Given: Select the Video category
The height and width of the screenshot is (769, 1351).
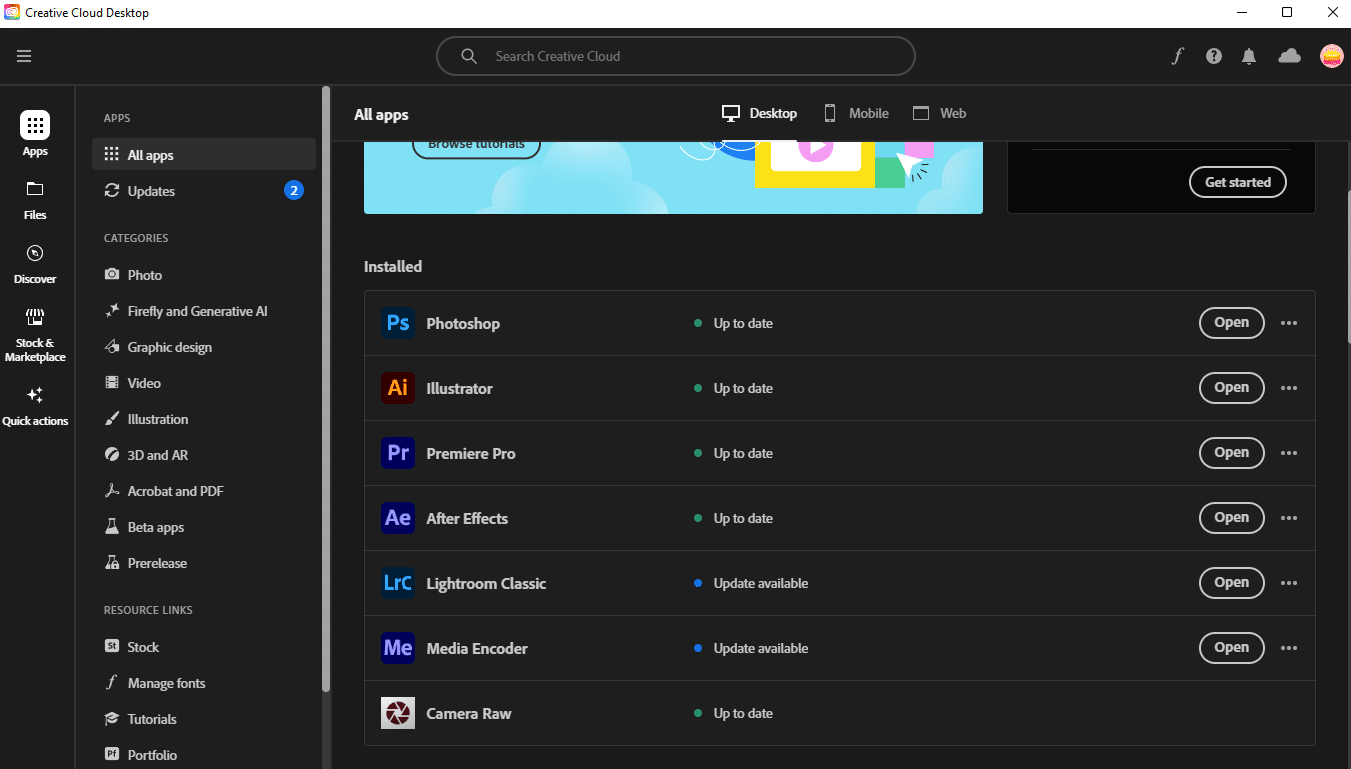Looking at the screenshot, I should [x=204, y=383].
